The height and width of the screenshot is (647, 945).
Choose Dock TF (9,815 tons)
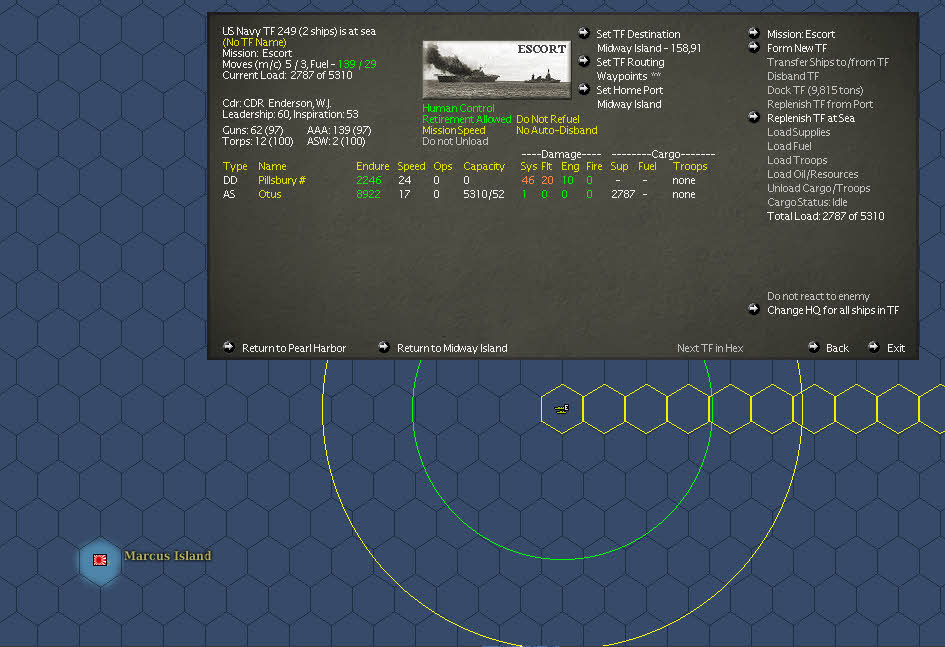coord(815,90)
